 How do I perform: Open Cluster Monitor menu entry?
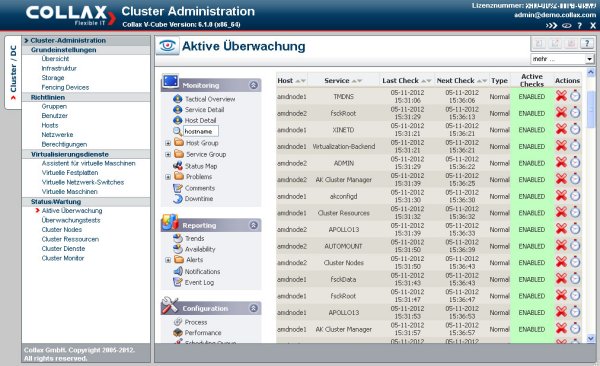coord(63,258)
